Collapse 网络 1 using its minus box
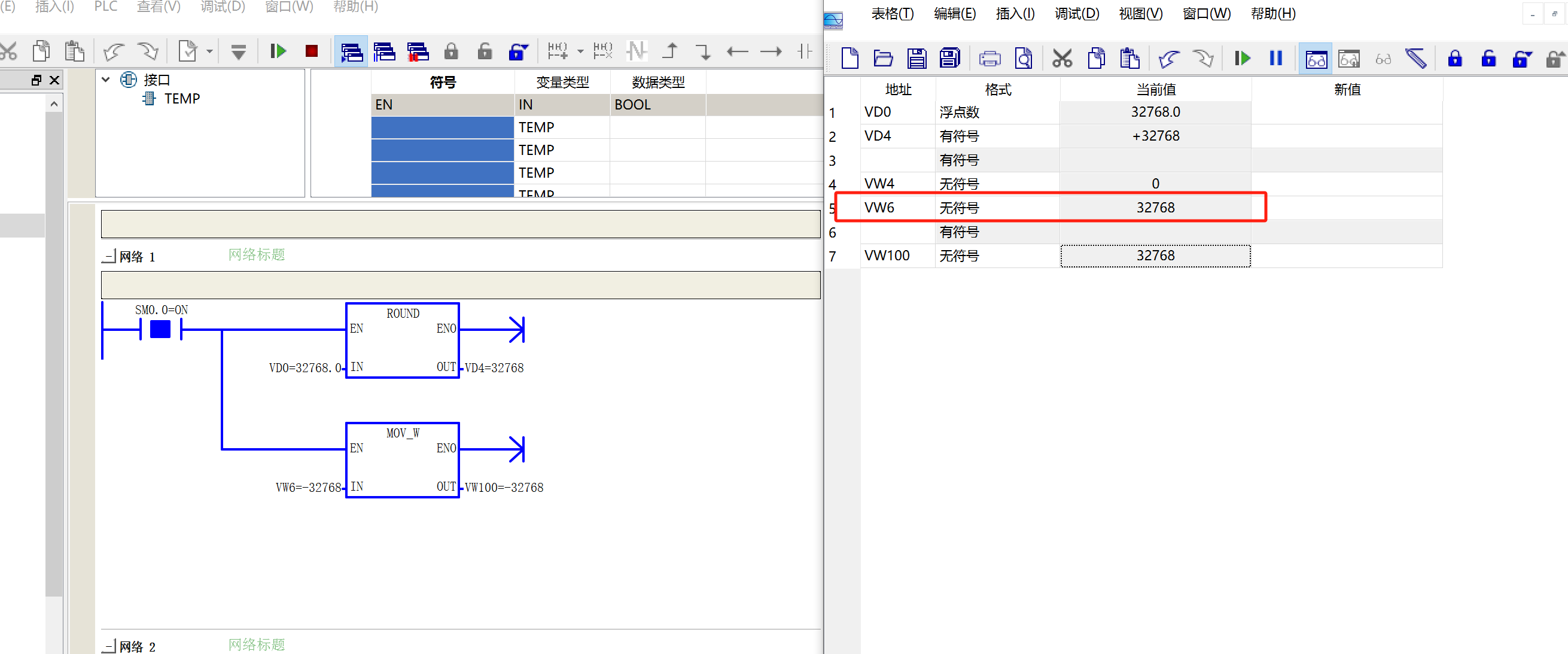Image resolution: width=1568 pixels, height=654 pixels. [108, 256]
